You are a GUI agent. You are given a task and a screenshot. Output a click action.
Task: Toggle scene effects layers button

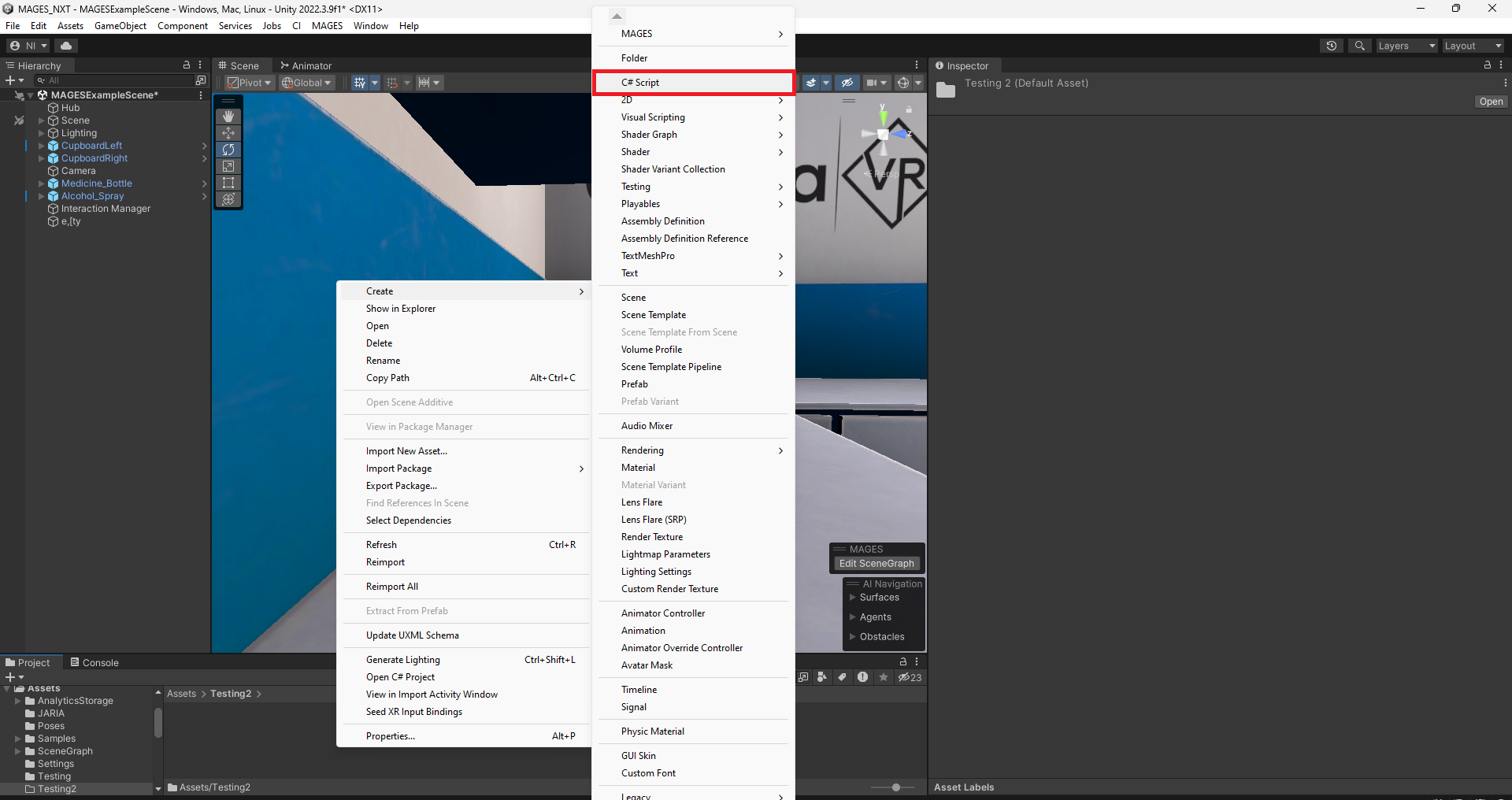pyautogui.click(x=811, y=83)
